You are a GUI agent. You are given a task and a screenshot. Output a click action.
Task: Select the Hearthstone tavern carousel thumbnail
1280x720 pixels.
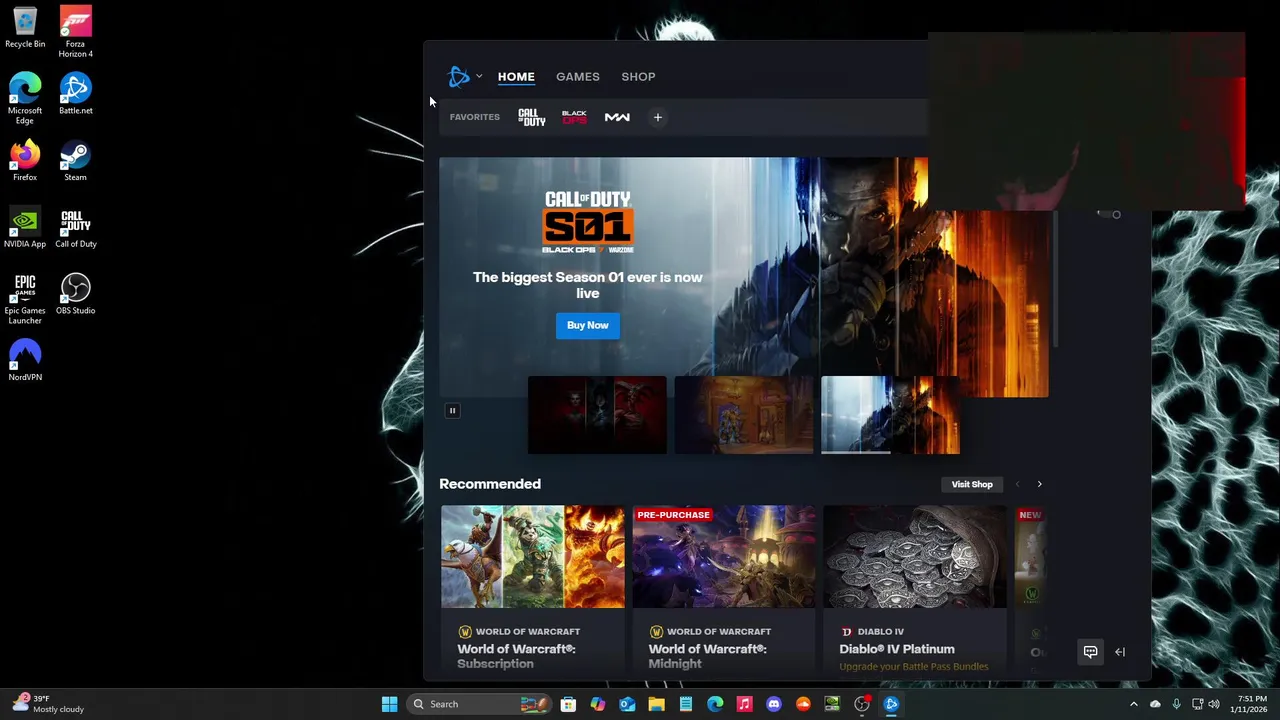(x=744, y=415)
